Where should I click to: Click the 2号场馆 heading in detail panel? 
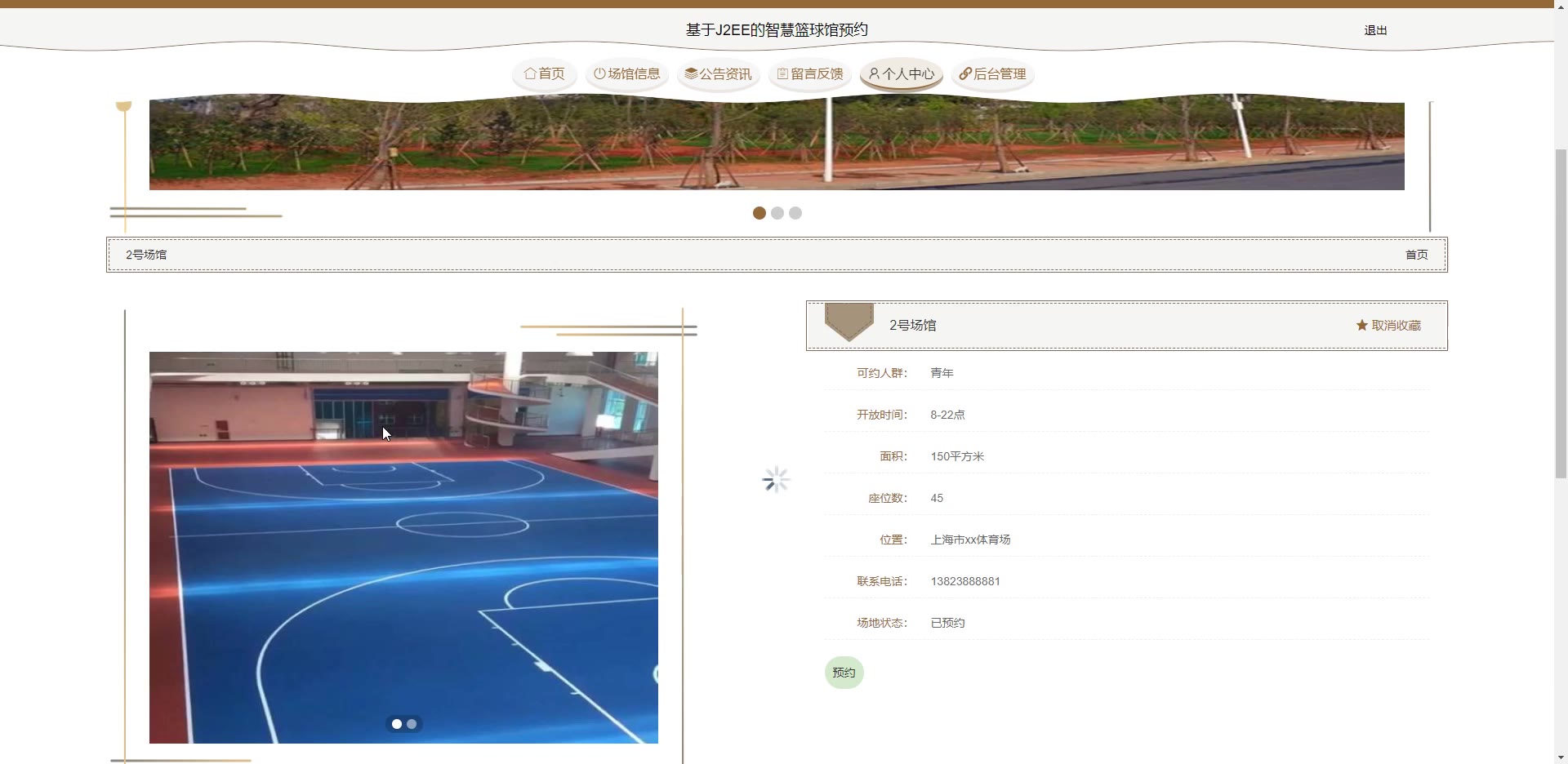(912, 325)
